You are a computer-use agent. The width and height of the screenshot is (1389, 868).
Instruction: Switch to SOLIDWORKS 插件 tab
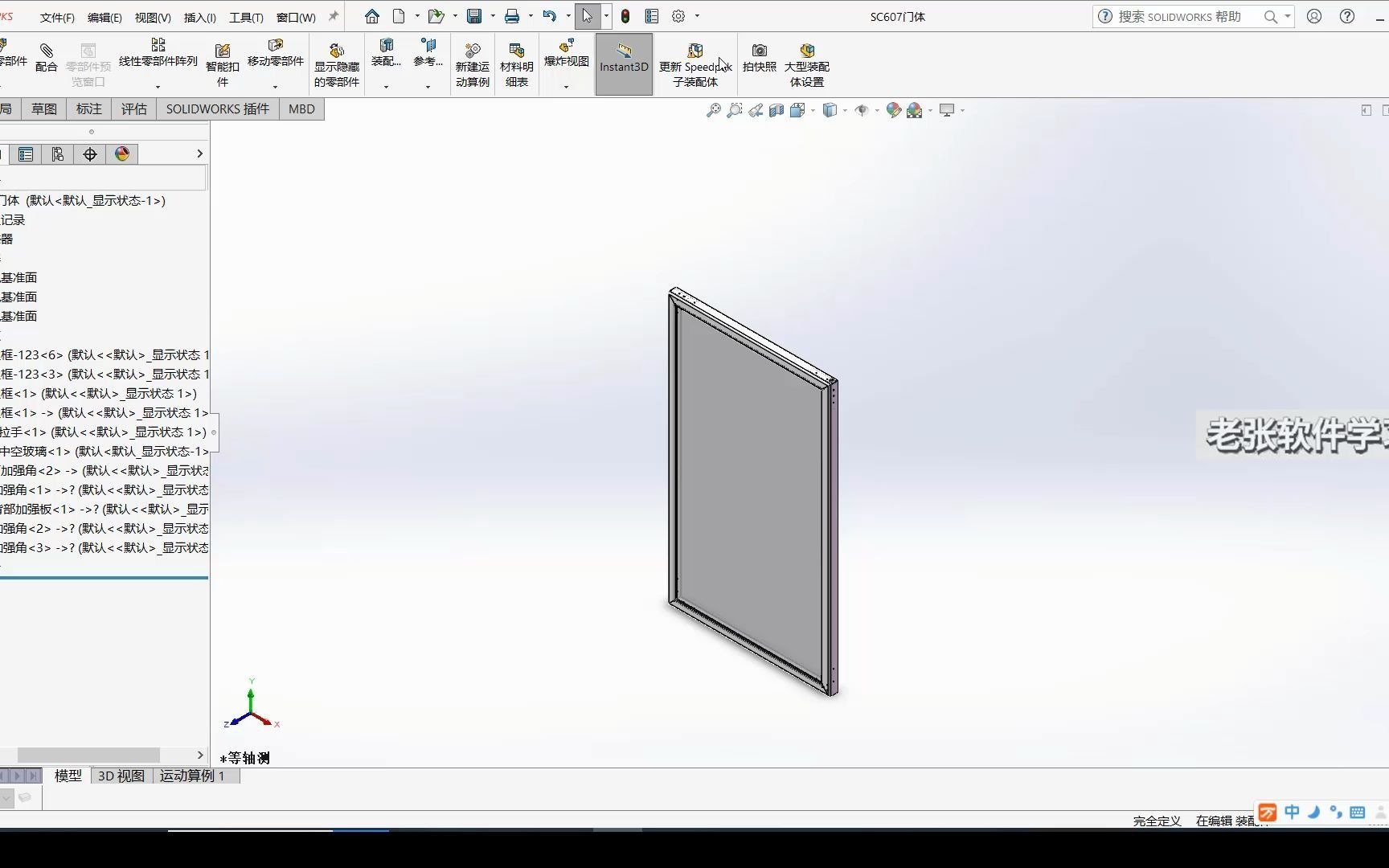[x=218, y=109]
